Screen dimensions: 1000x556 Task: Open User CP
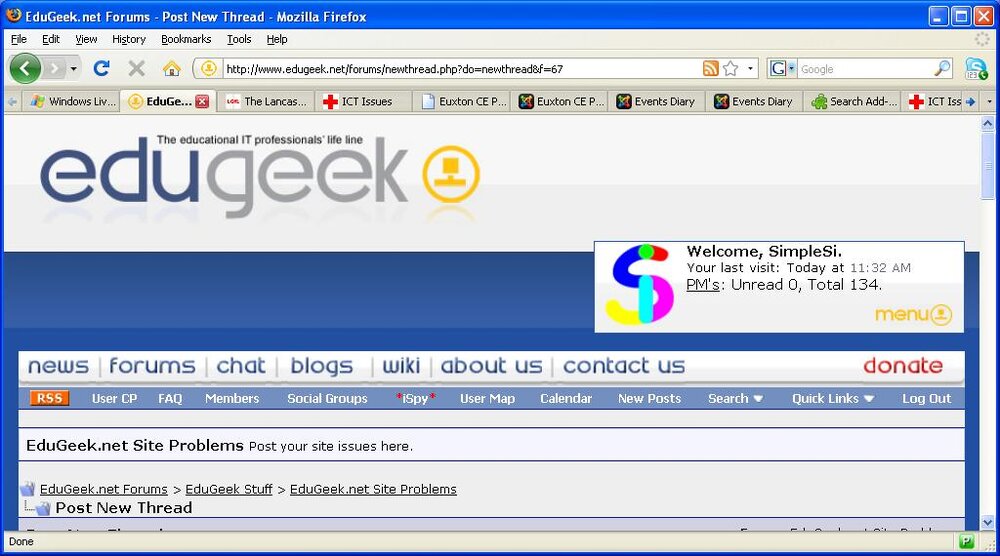point(114,399)
